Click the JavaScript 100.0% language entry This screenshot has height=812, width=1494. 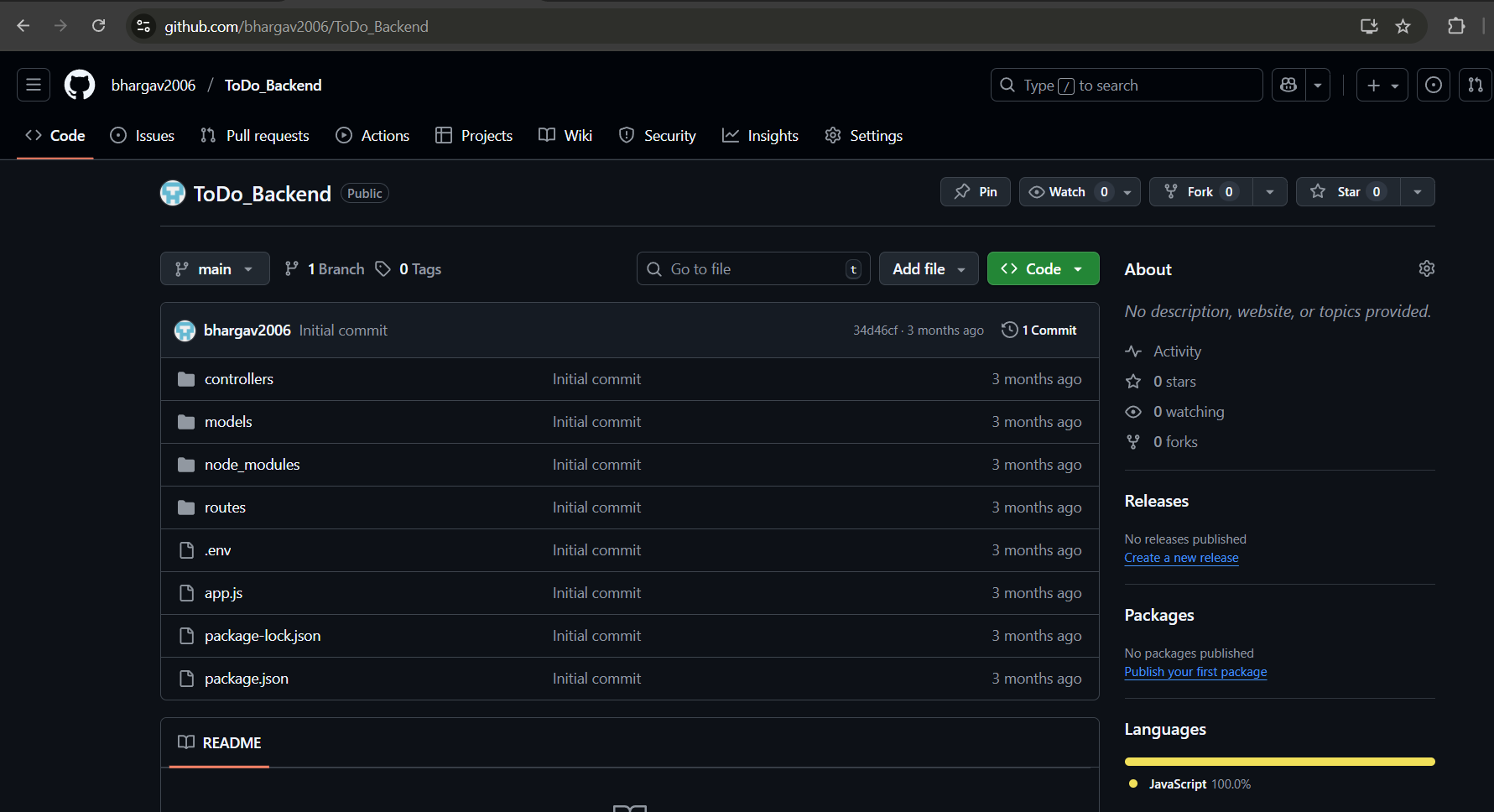pyautogui.click(x=1190, y=784)
